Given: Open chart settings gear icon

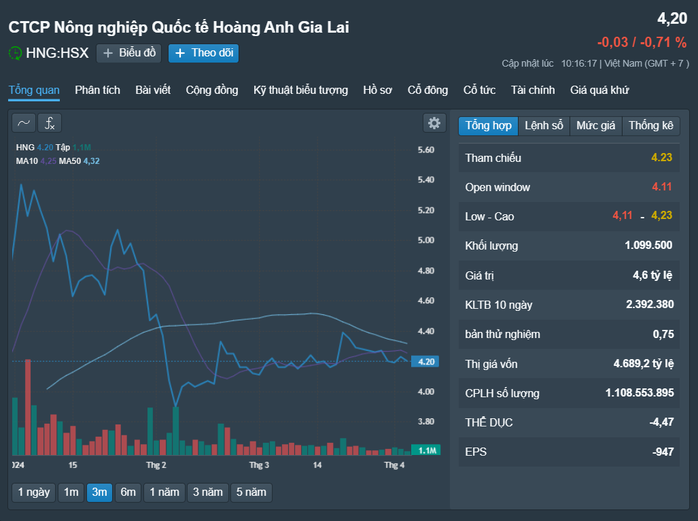Looking at the screenshot, I should coord(434,123).
